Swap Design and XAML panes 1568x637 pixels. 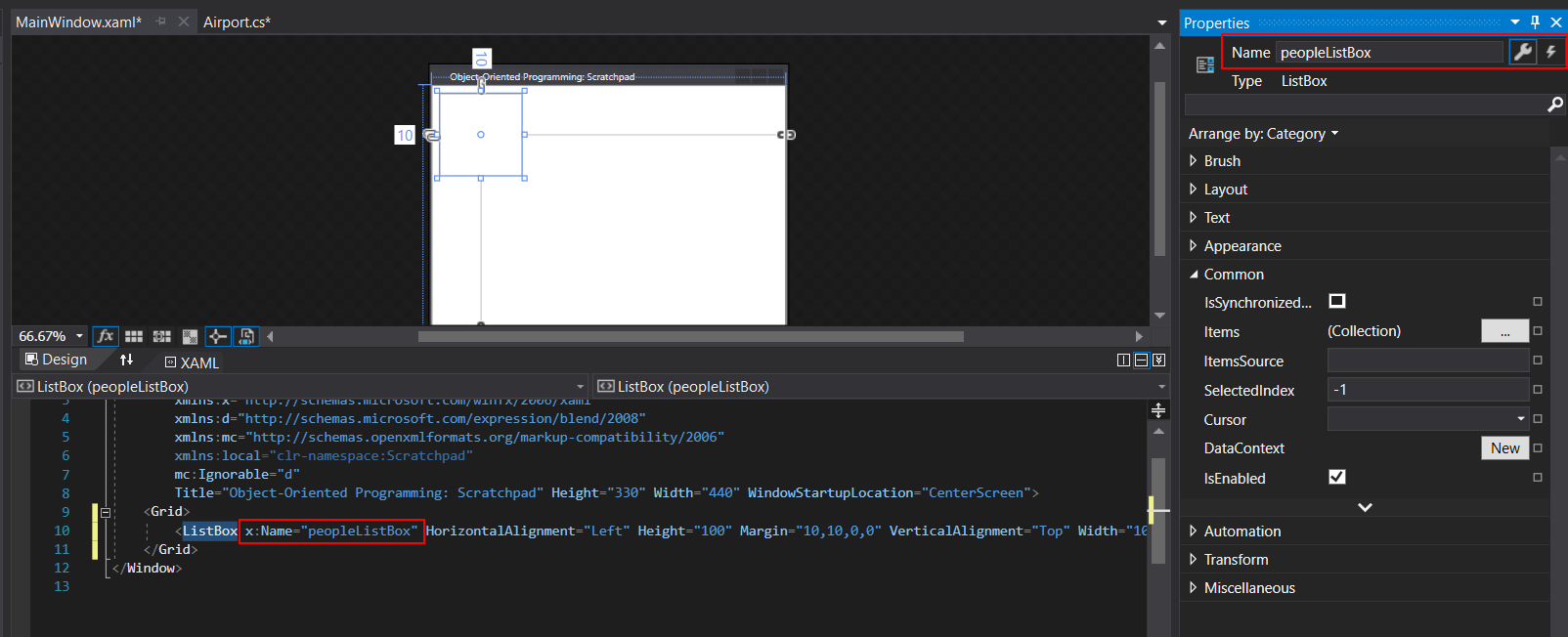point(126,360)
